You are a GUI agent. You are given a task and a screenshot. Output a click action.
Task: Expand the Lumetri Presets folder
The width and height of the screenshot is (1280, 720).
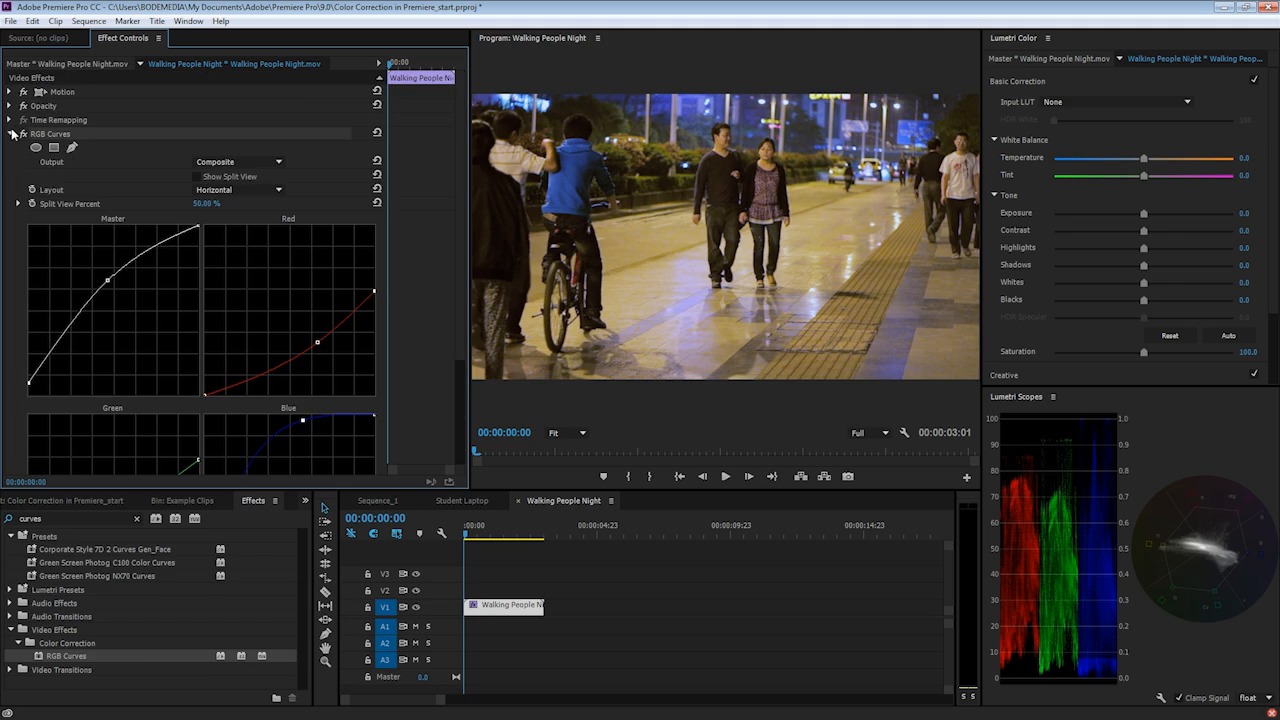[x=10, y=590]
